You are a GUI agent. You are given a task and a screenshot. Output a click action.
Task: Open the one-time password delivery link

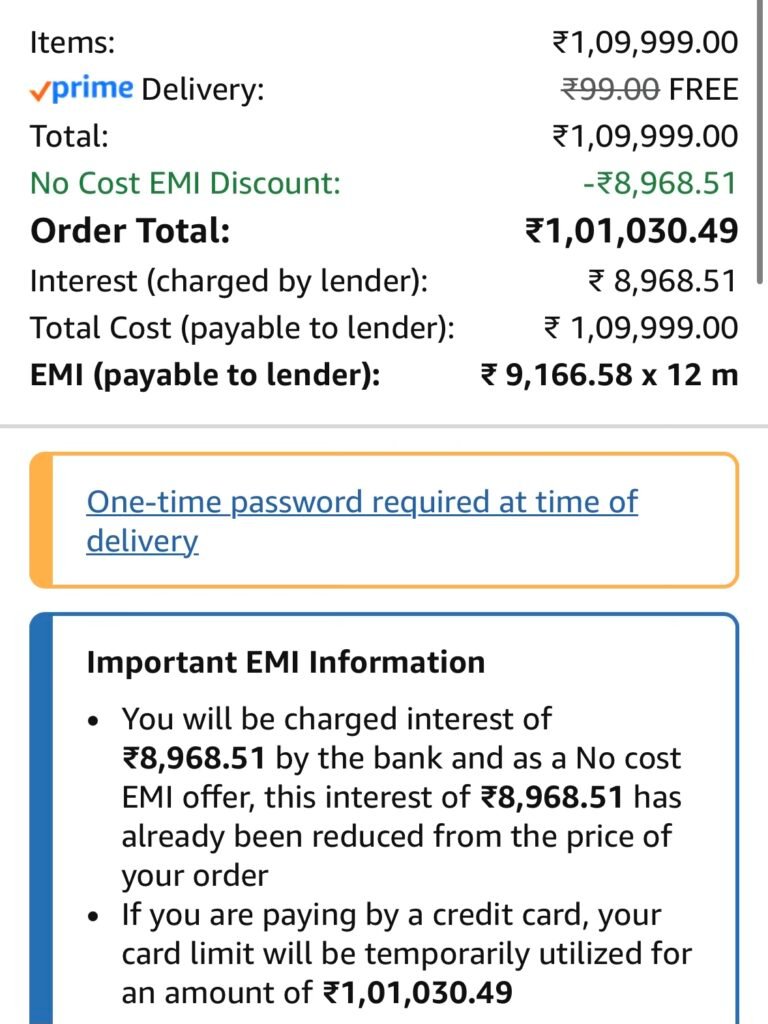(361, 521)
